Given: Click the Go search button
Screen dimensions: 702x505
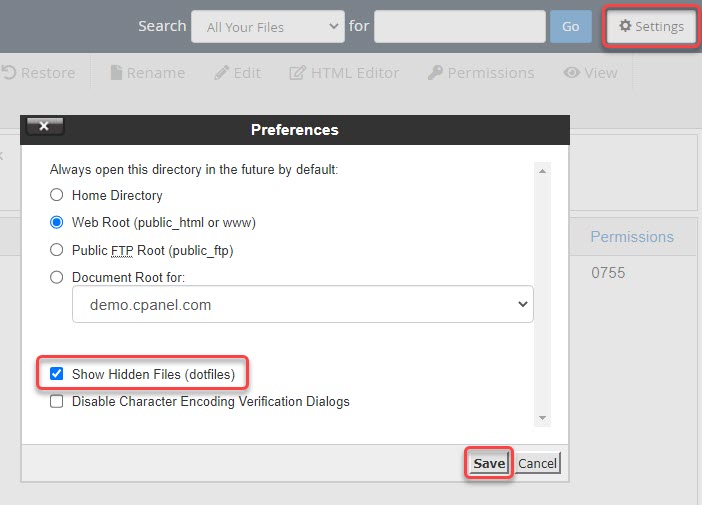Looking at the screenshot, I should [x=570, y=27].
